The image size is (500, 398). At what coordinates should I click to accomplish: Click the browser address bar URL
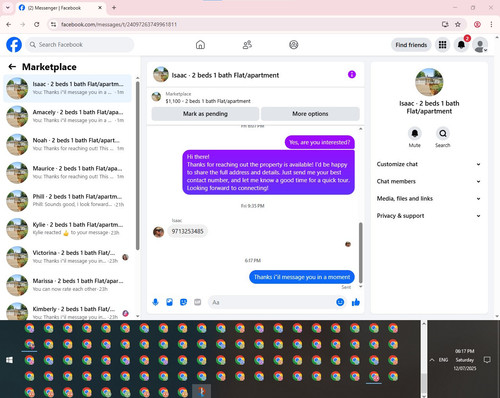click(119, 24)
